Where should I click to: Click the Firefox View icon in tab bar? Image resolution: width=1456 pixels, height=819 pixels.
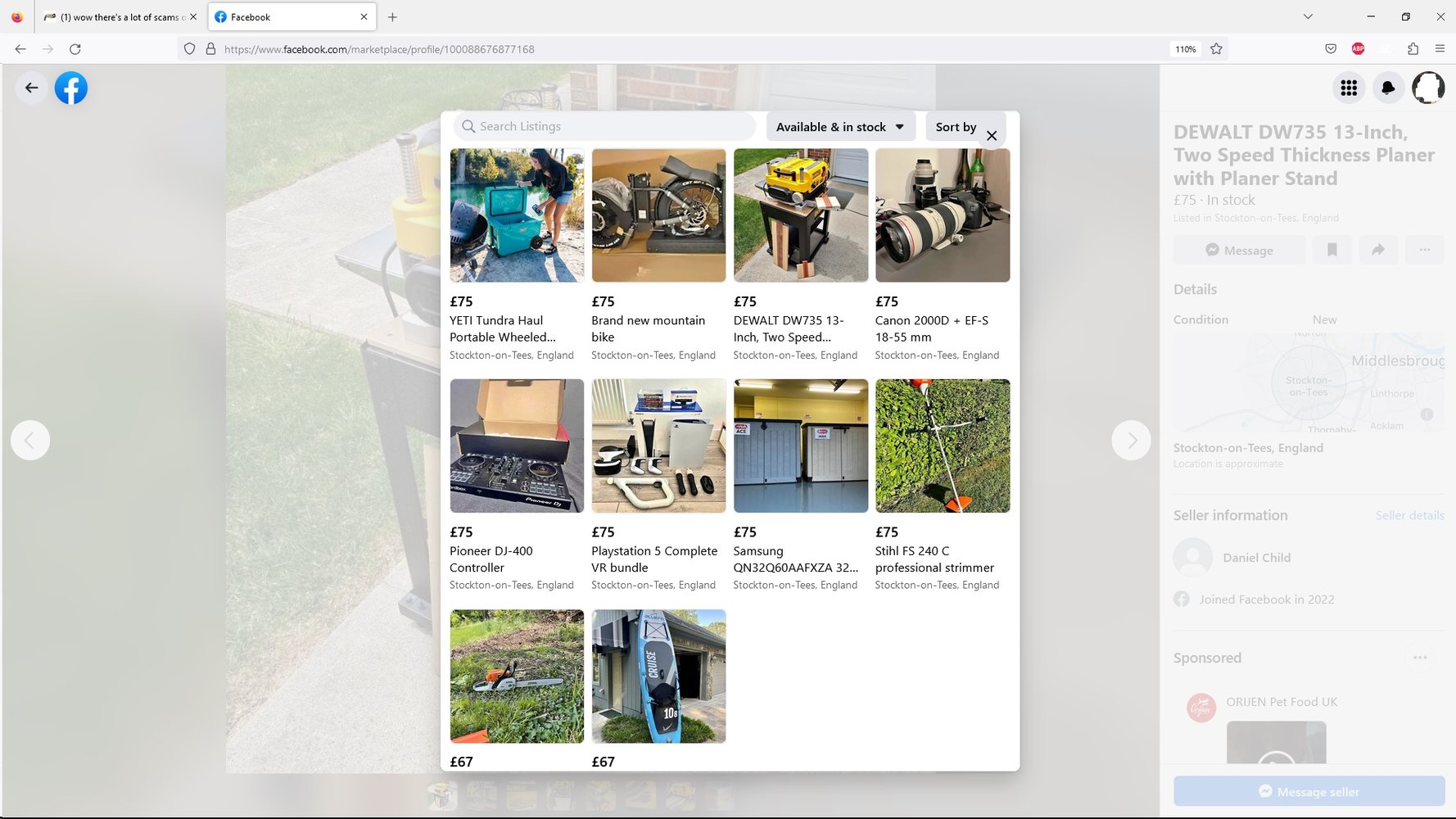tap(17, 17)
